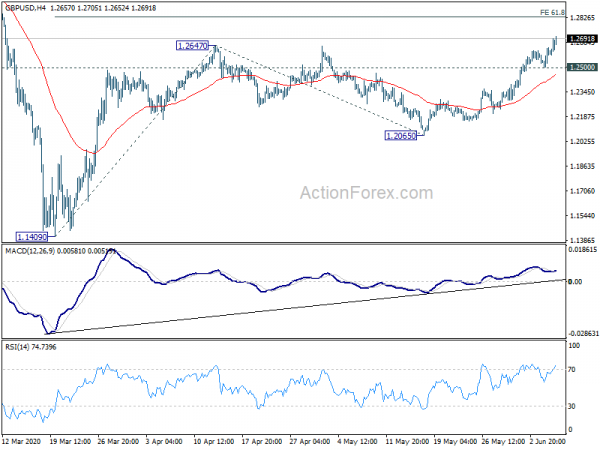
Task: Click the 1.23450 price axis value
Action: (x=582, y=92)
